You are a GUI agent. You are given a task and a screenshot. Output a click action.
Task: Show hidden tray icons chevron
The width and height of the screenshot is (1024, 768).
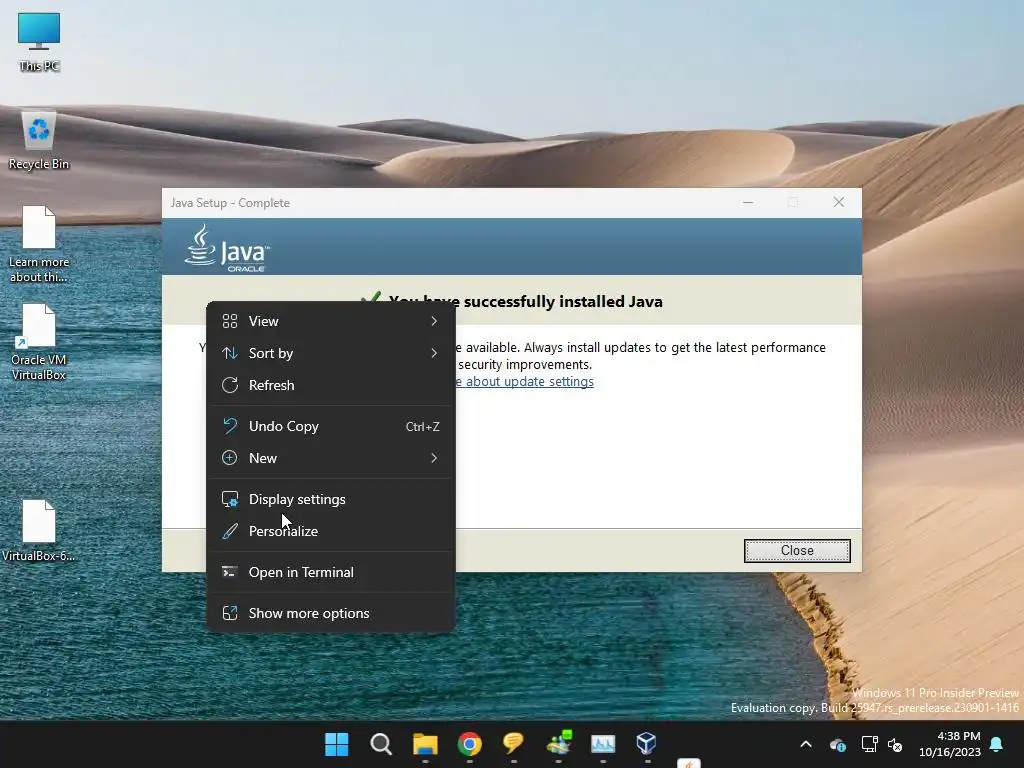[807, 744]
